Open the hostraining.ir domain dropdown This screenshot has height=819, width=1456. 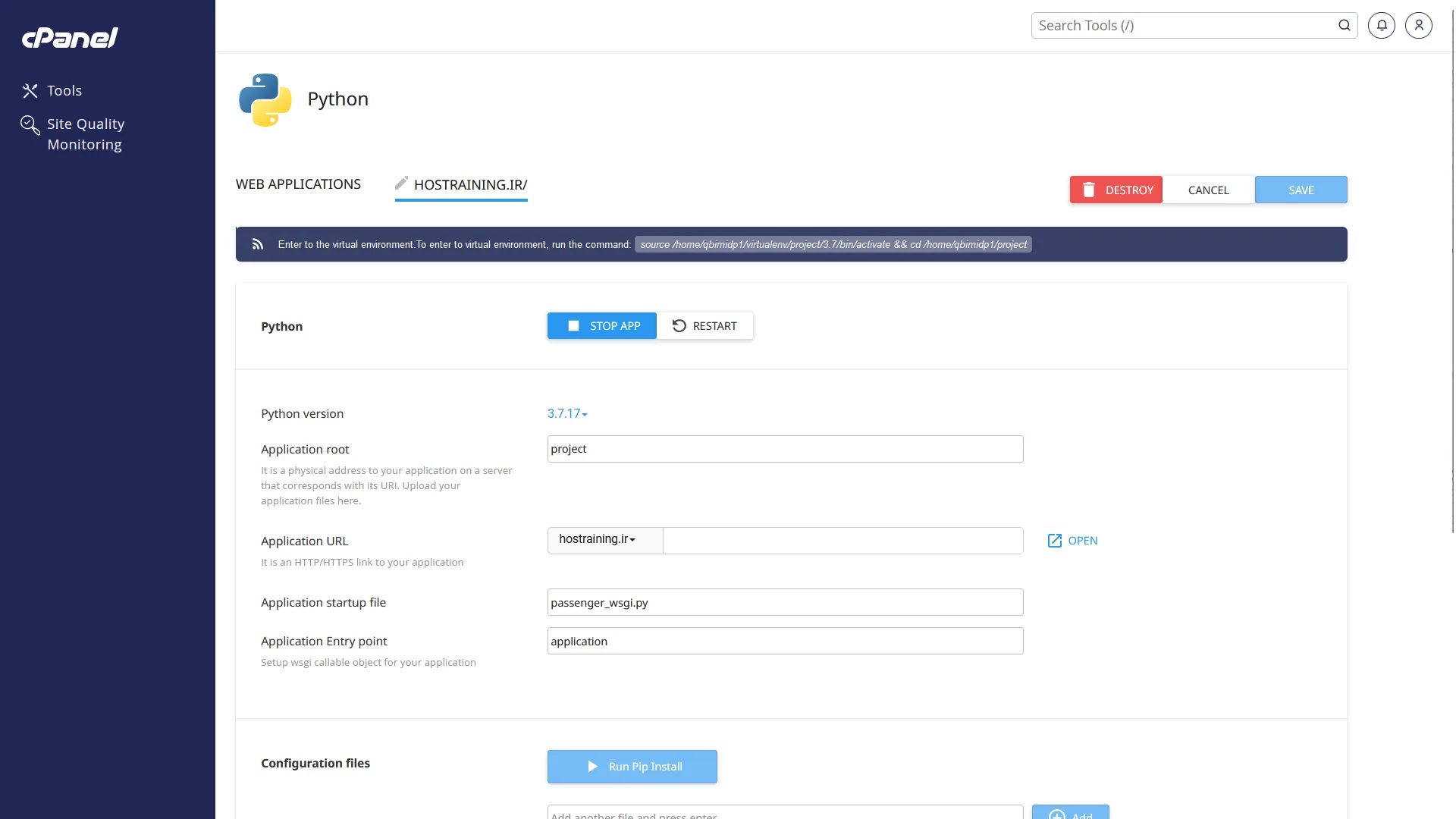tap(605, 540)
